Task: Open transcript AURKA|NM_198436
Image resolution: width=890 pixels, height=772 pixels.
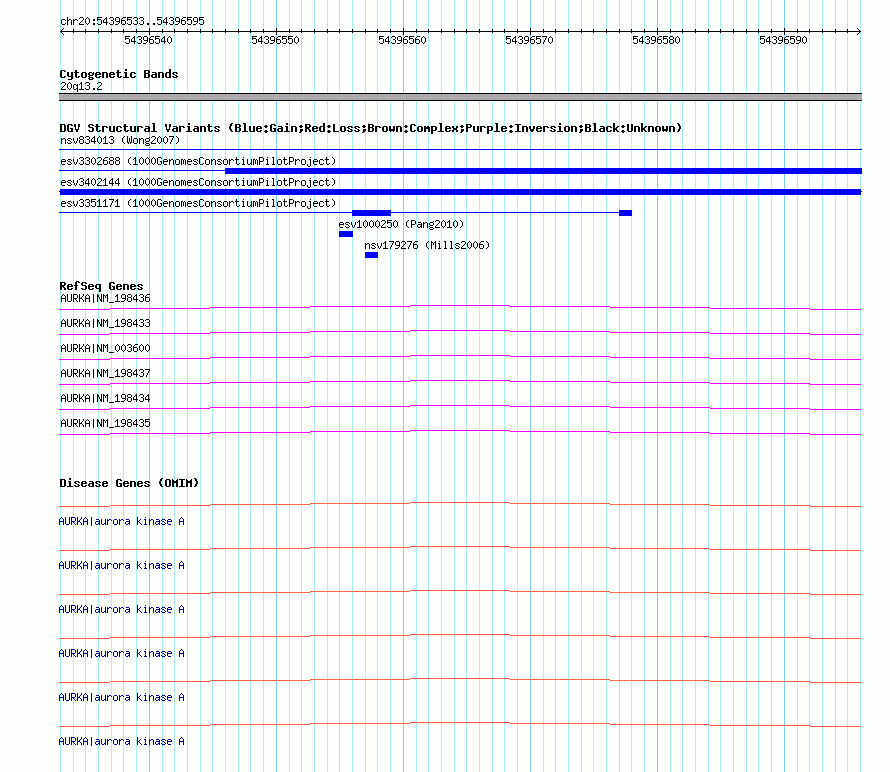Action: tap(105, 299)
